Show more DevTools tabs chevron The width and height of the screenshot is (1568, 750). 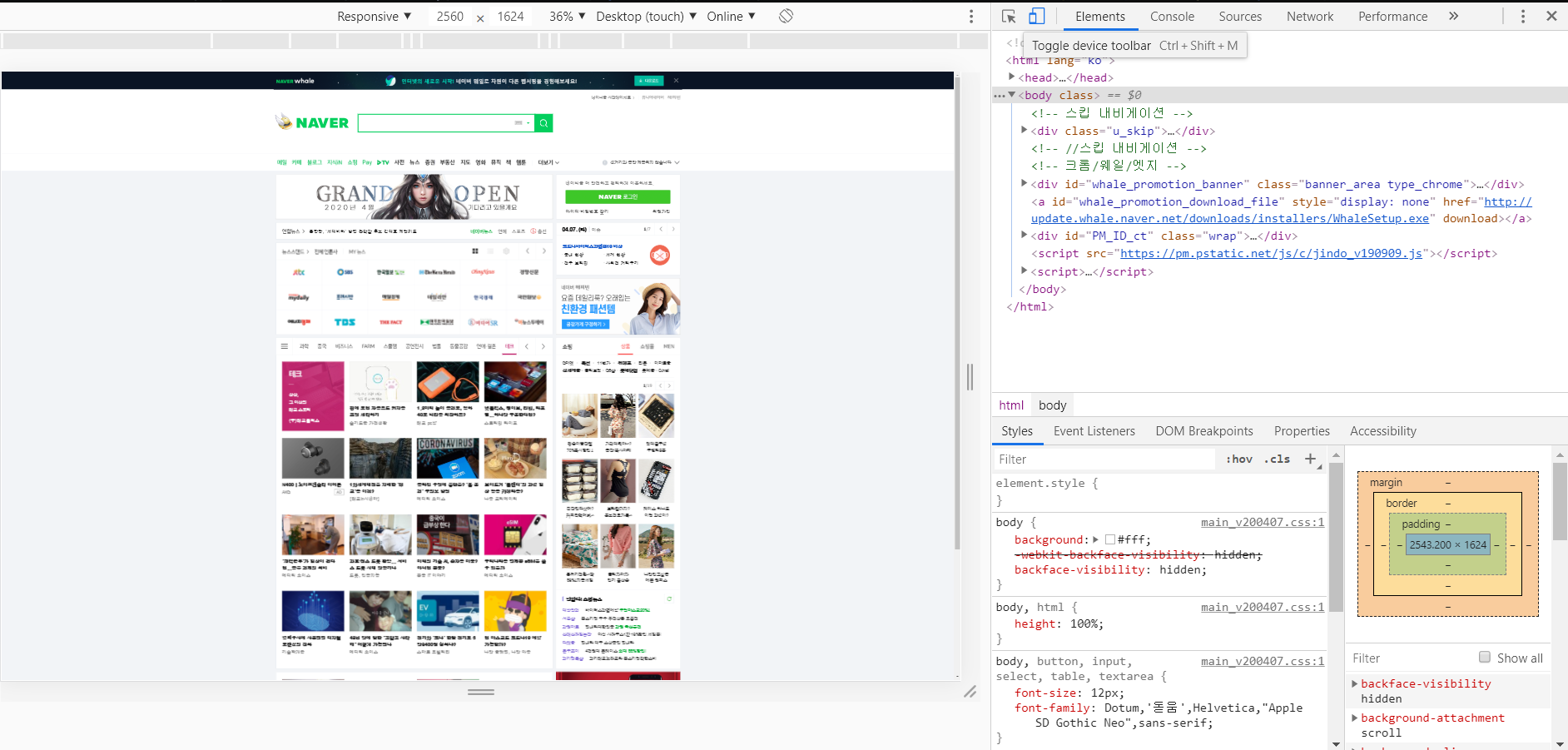(x=1453, y=16)
